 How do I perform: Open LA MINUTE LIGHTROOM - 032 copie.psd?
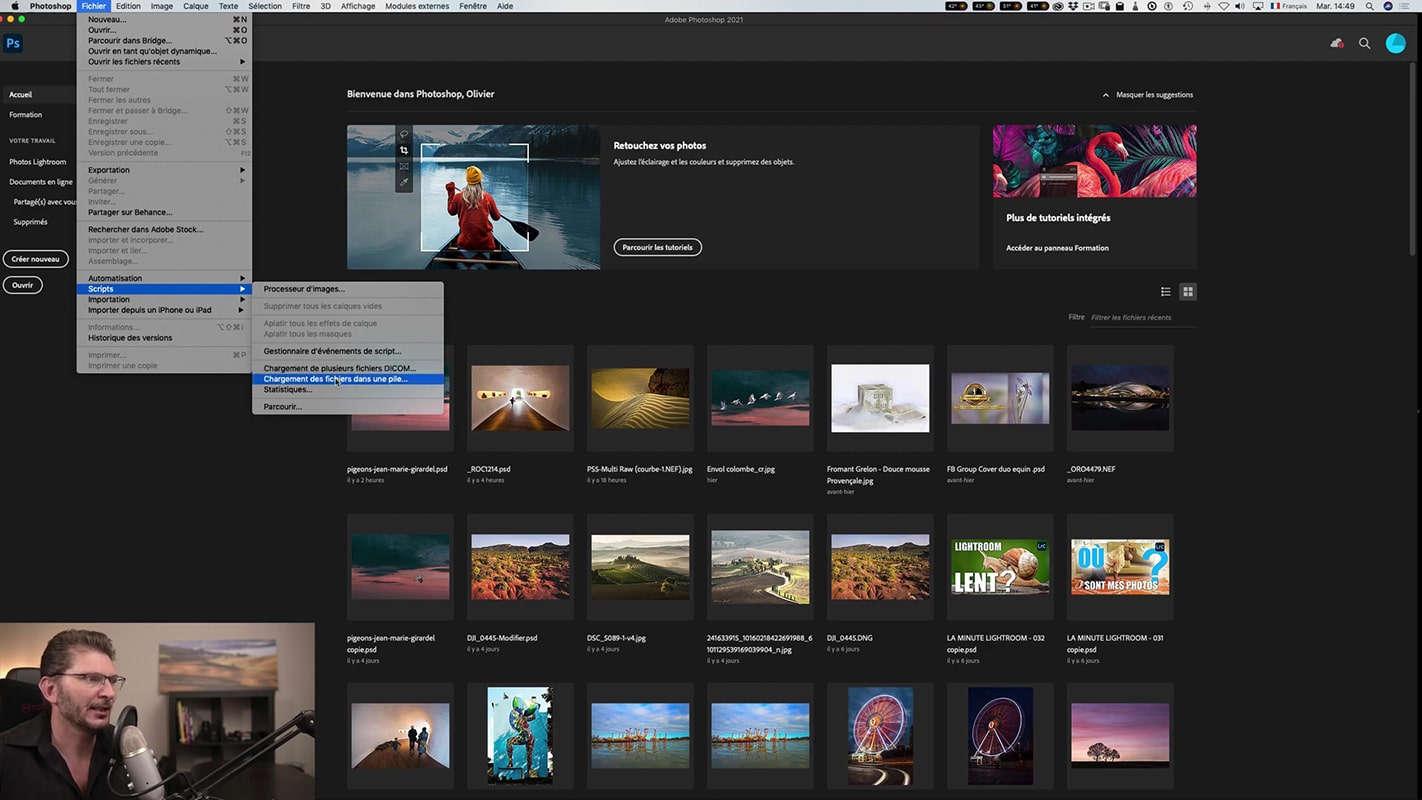pyautogui.click(x=1000, y=567)
